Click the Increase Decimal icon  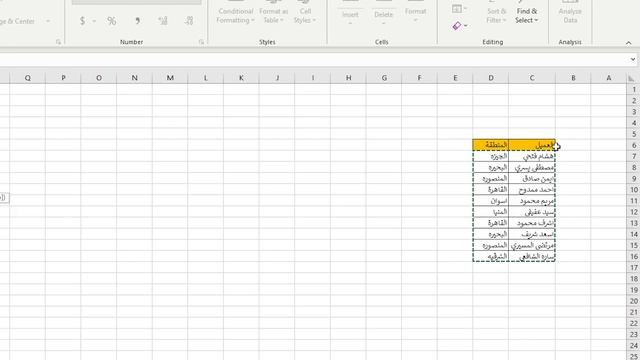163,21
